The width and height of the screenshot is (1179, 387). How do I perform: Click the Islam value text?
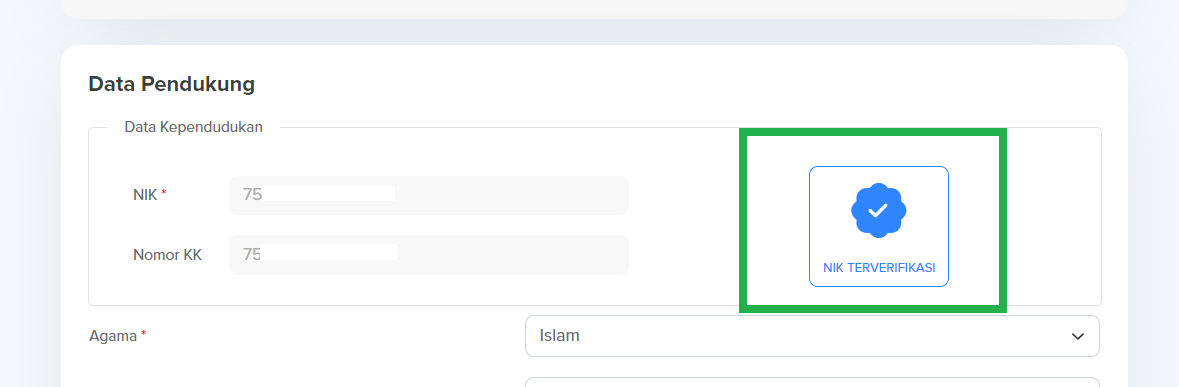point(559,336)
